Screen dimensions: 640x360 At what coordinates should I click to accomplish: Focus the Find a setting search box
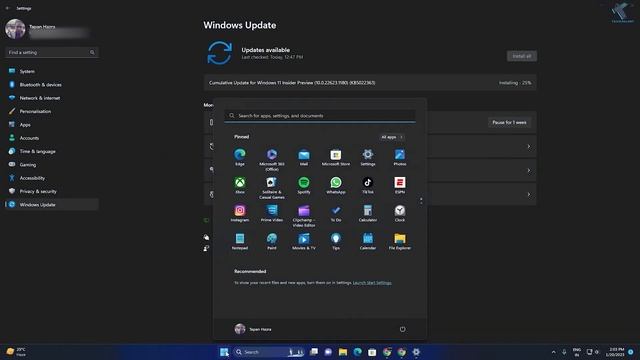[x=51, y=52]
